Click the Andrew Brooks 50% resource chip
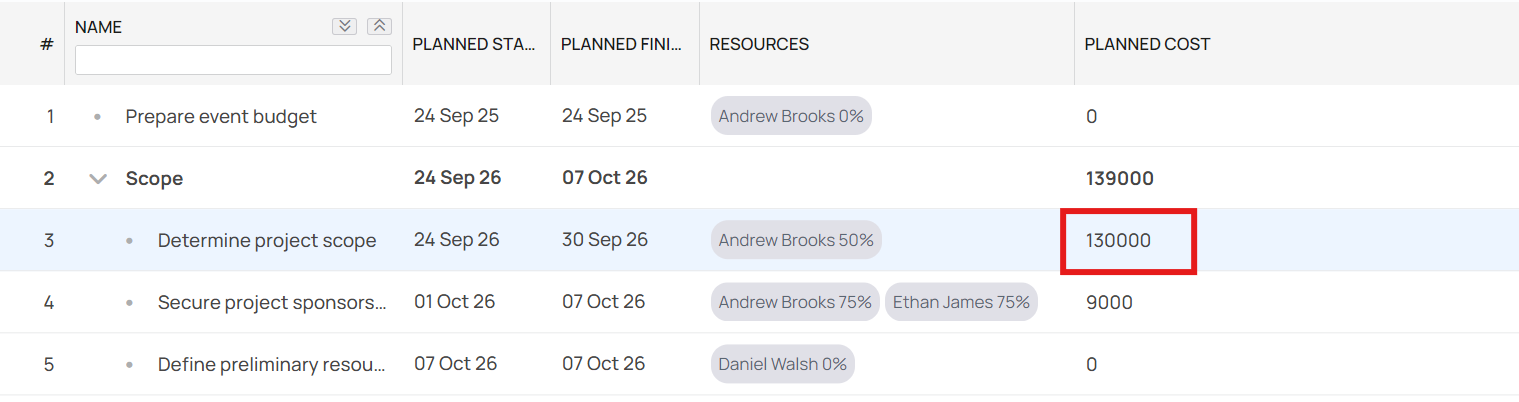1519x402 pixels. [x=796, y=240]
